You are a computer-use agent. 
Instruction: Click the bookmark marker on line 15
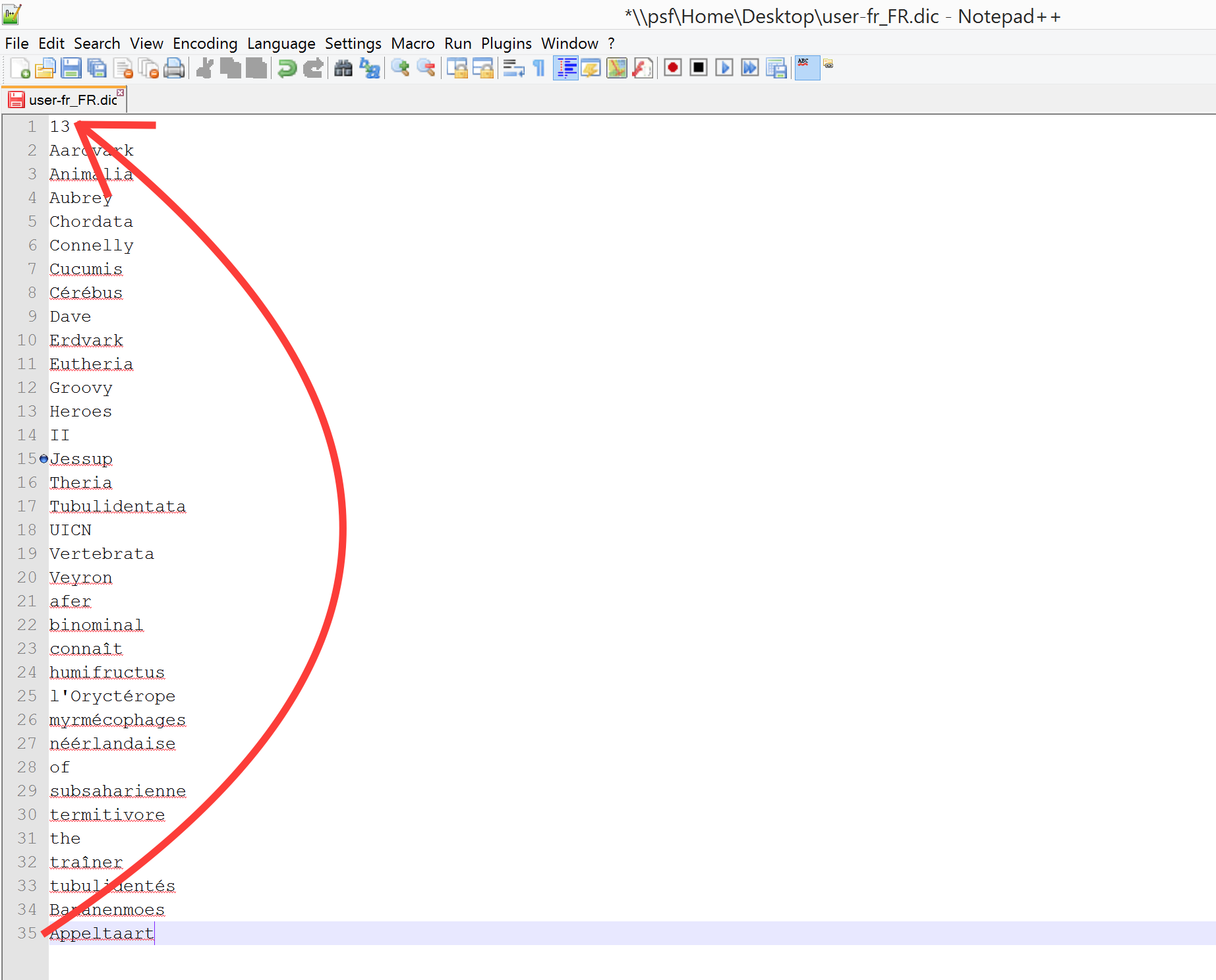pos(43,459)
